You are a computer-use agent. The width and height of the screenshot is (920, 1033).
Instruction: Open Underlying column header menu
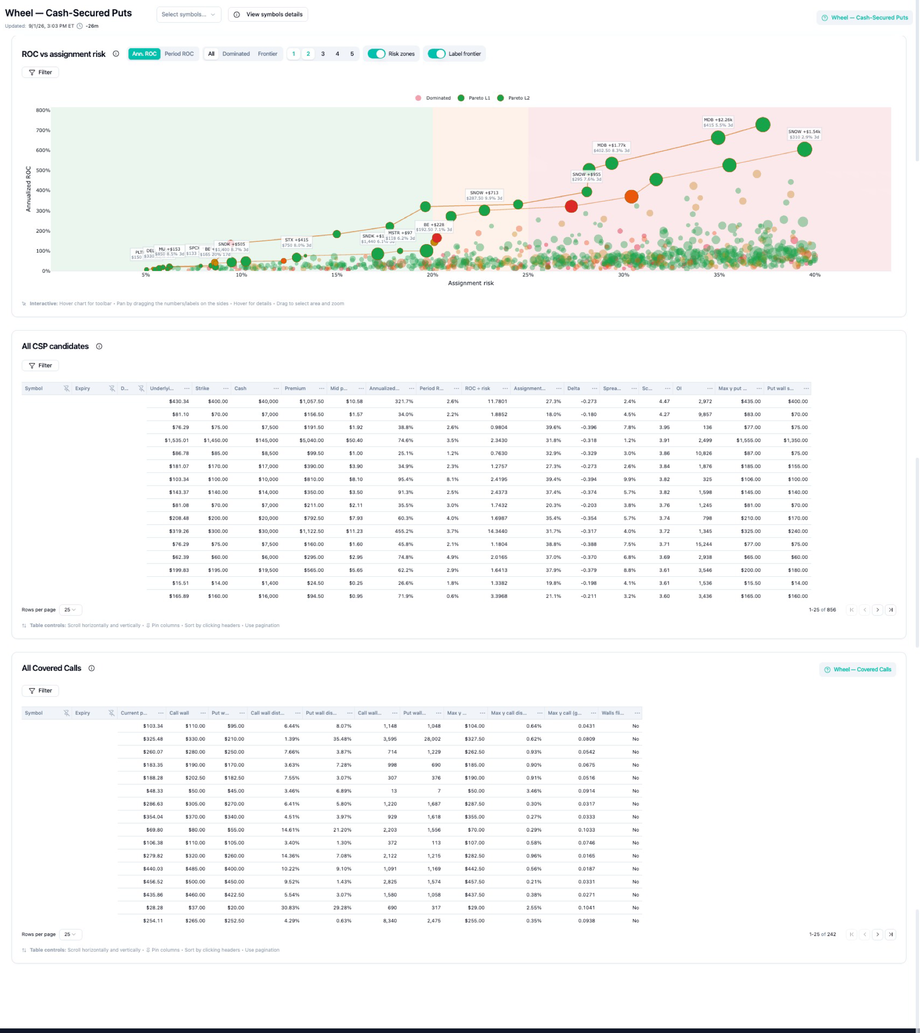(x=187, y=389)
